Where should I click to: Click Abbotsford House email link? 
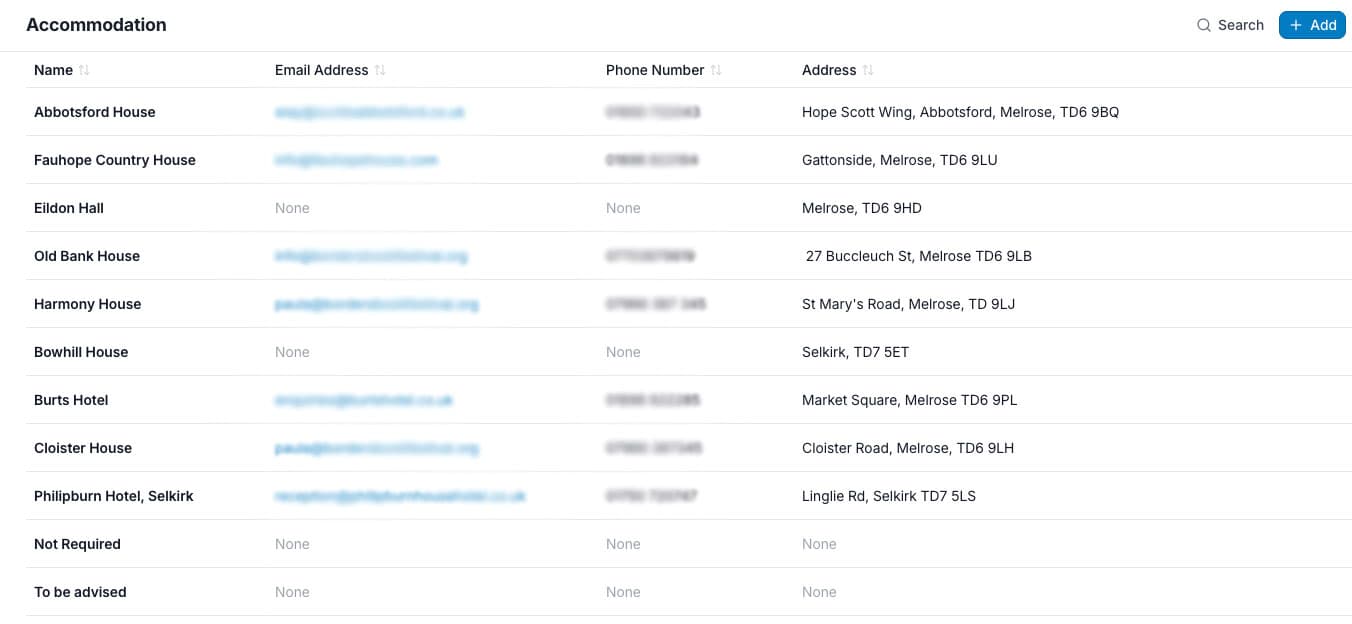pos(370,112)
